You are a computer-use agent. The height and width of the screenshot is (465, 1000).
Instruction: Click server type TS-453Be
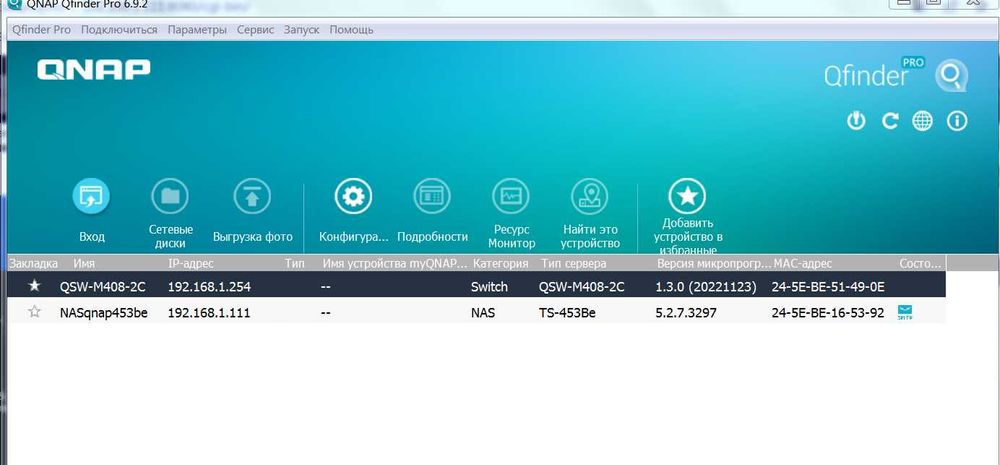coord(568,313)
